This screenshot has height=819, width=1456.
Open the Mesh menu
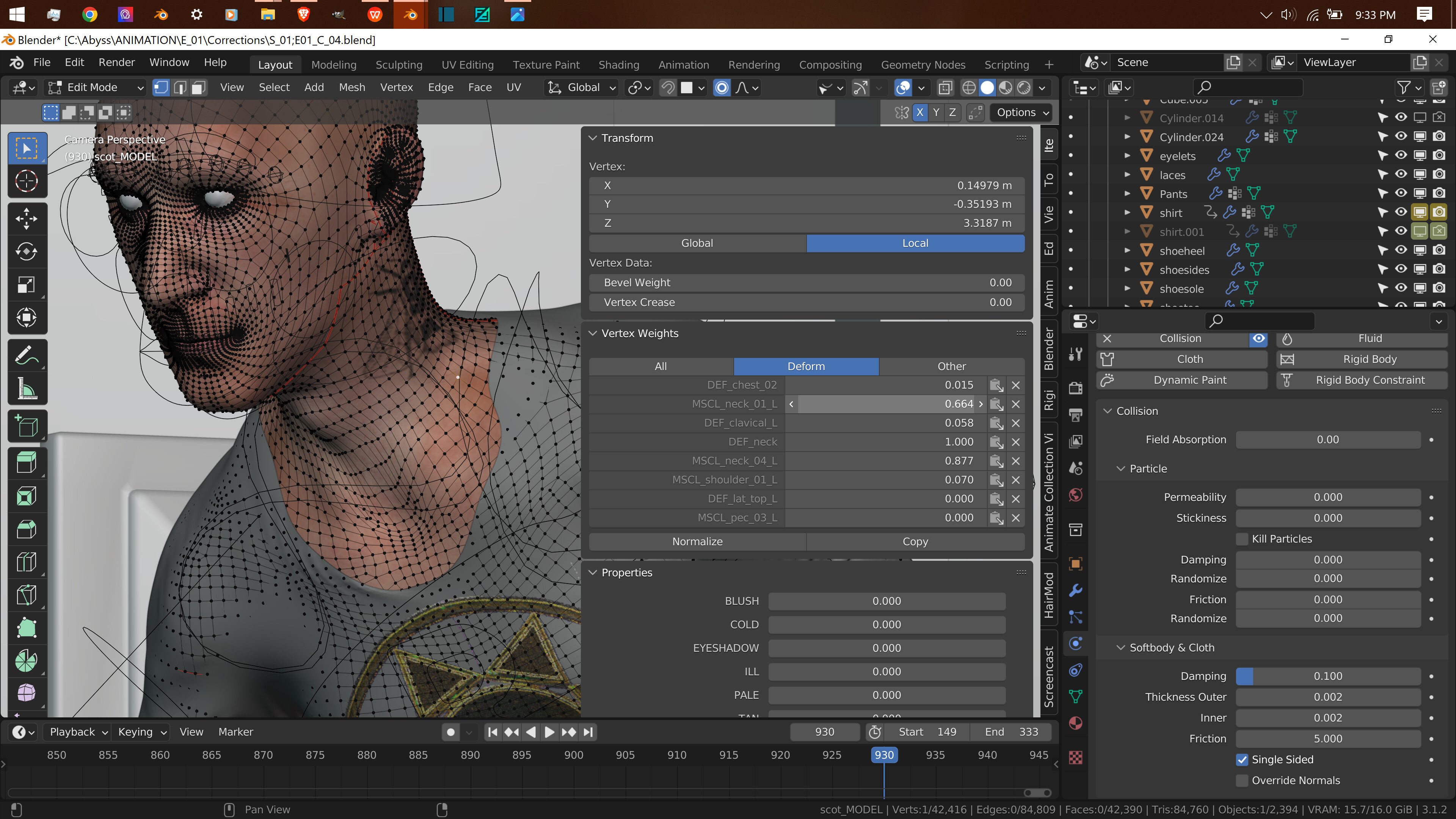351,88
